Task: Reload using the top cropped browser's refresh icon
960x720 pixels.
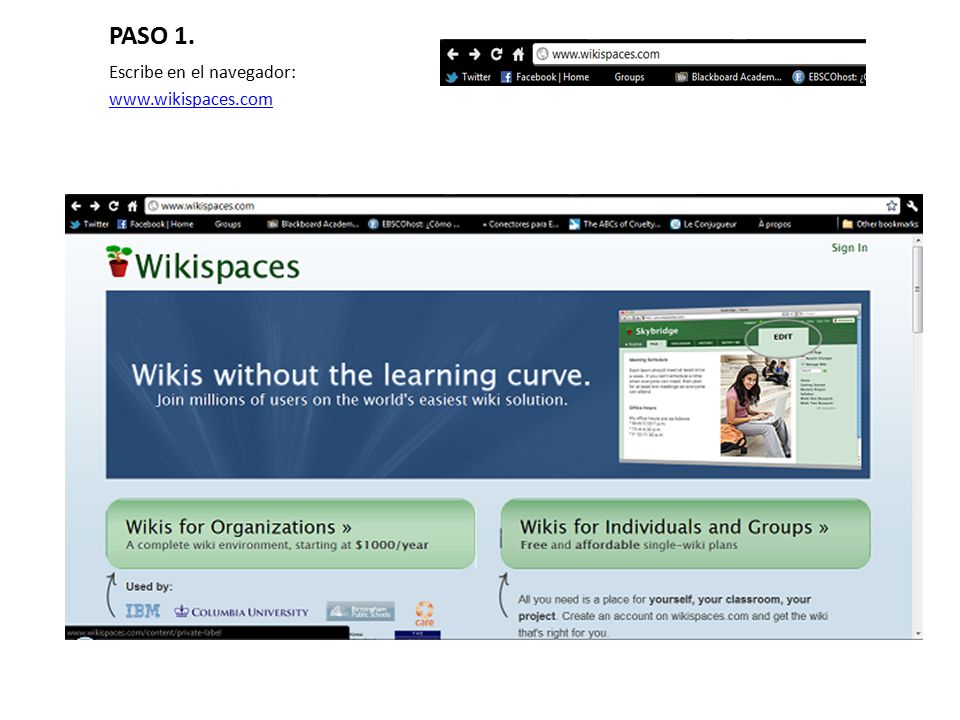Action: 497,54
